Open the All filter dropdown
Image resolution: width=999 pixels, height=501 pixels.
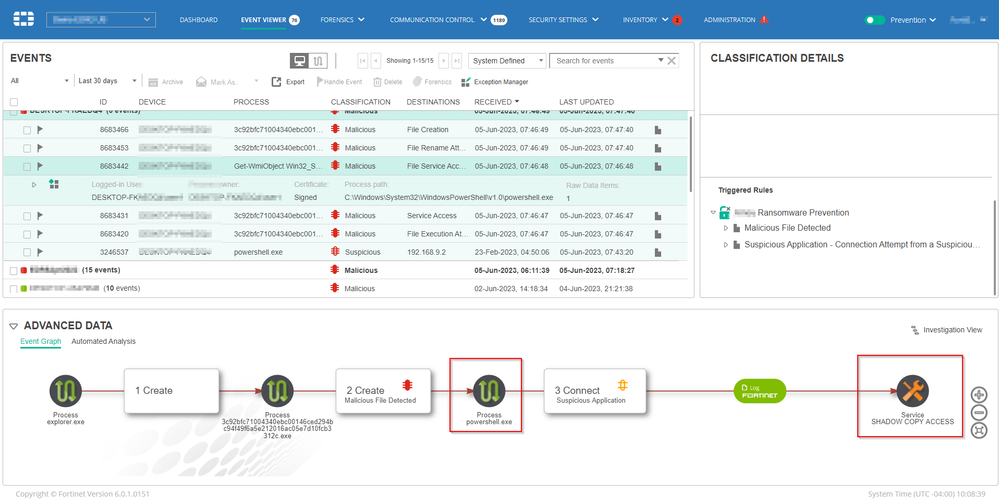pos(40,81)
